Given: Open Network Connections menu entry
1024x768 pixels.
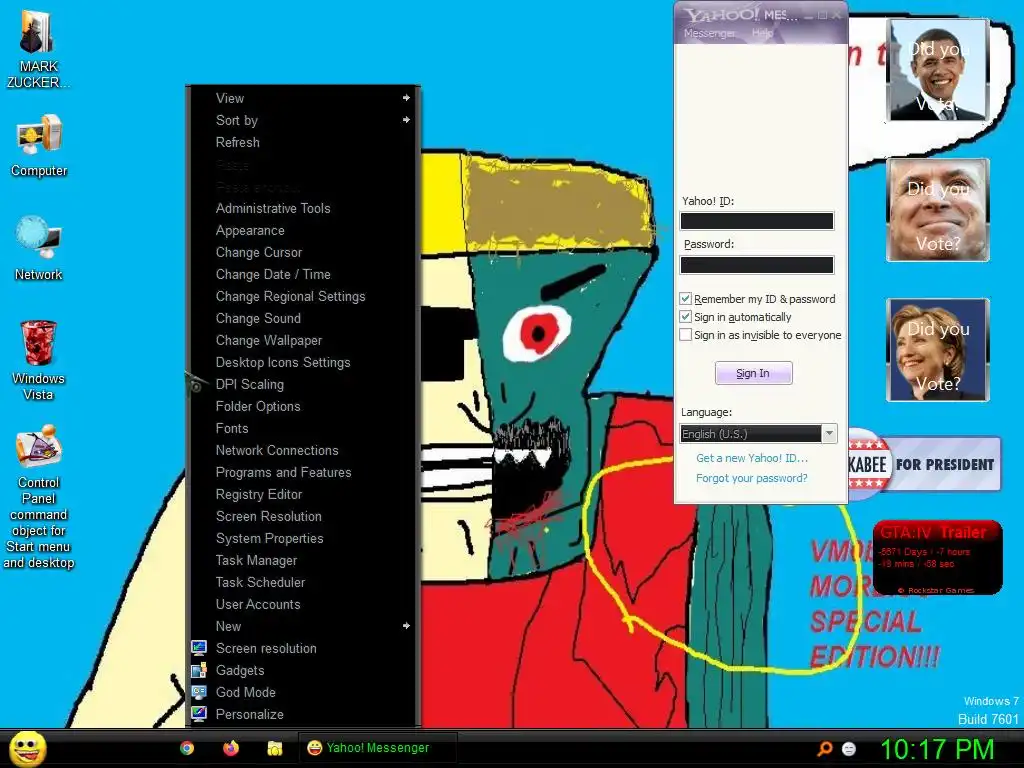Looking at the screenshot, I should (x=304, y=451).
